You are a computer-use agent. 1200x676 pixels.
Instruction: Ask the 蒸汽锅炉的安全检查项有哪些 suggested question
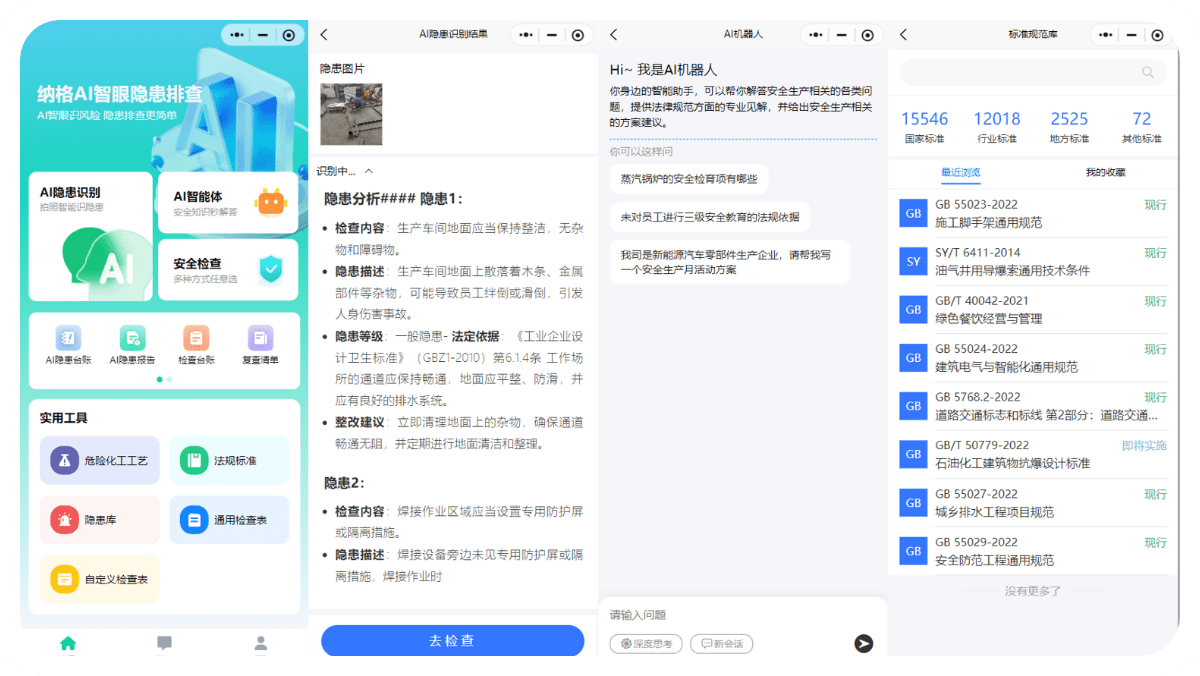tap(690, 178)
